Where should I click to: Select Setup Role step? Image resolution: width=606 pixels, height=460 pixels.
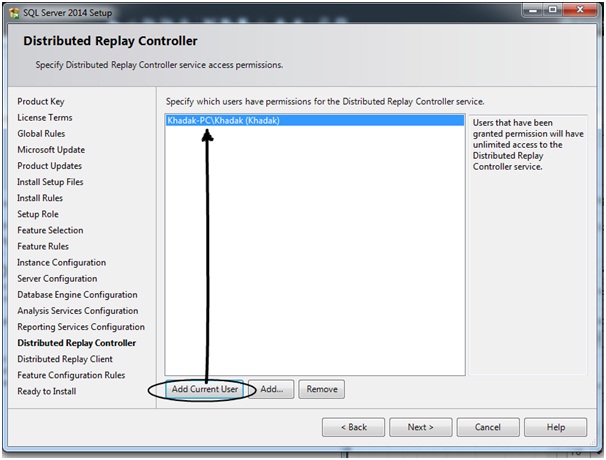coord(38,214)
